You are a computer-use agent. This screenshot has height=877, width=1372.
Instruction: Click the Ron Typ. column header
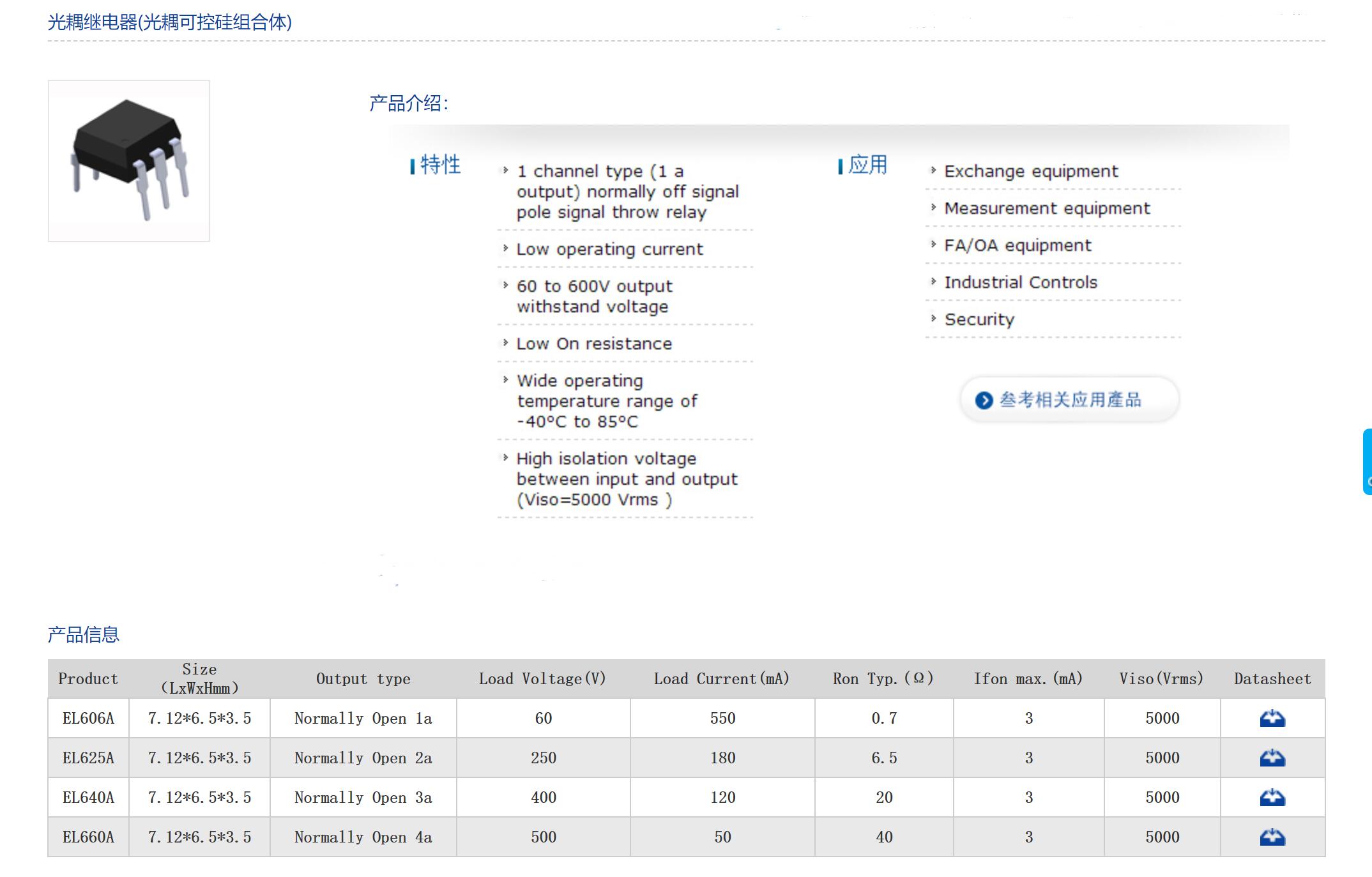(x=883, y=679)
